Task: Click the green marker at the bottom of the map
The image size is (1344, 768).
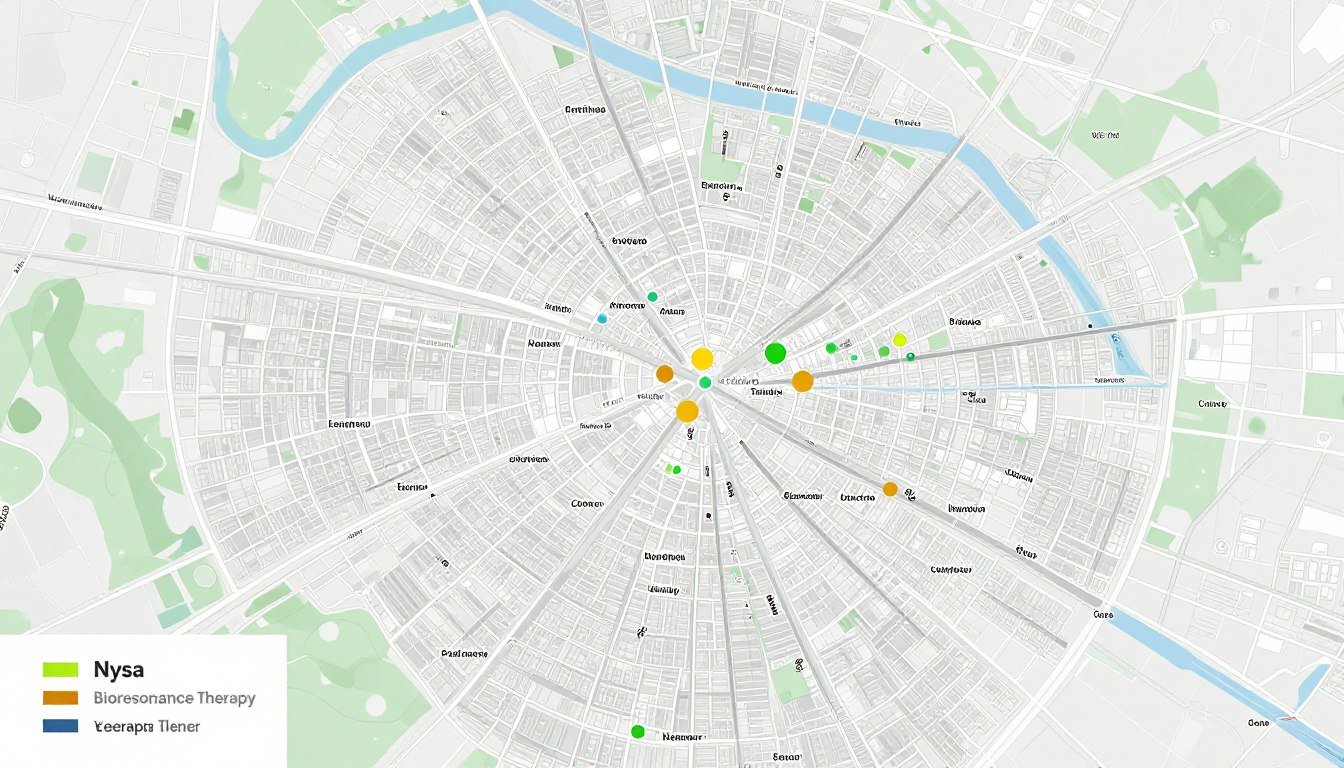Action: 637,731
